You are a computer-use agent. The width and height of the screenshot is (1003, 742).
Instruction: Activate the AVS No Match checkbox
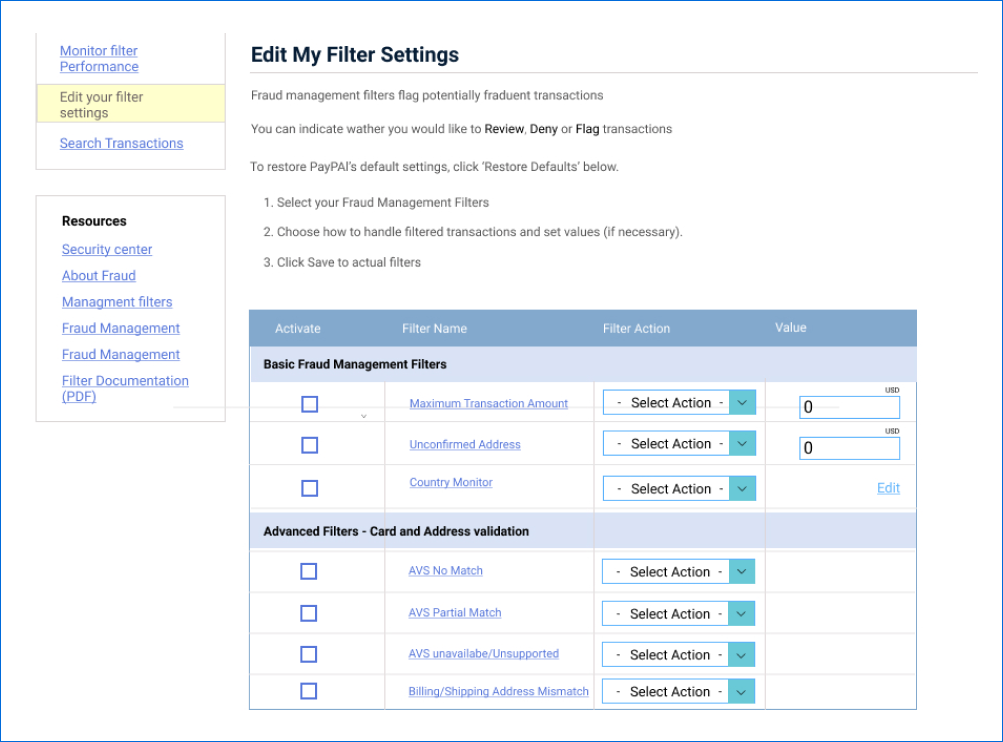tap(309, 571)
